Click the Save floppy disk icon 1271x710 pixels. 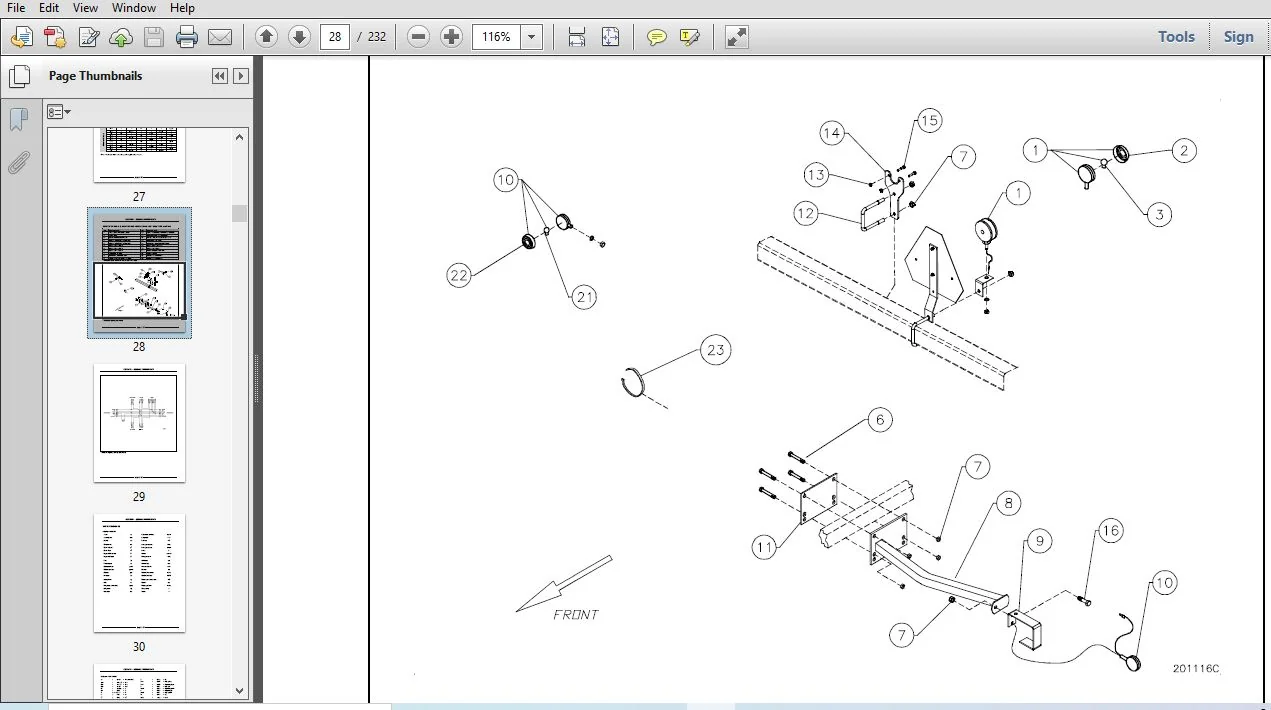(x=153, y=38)
